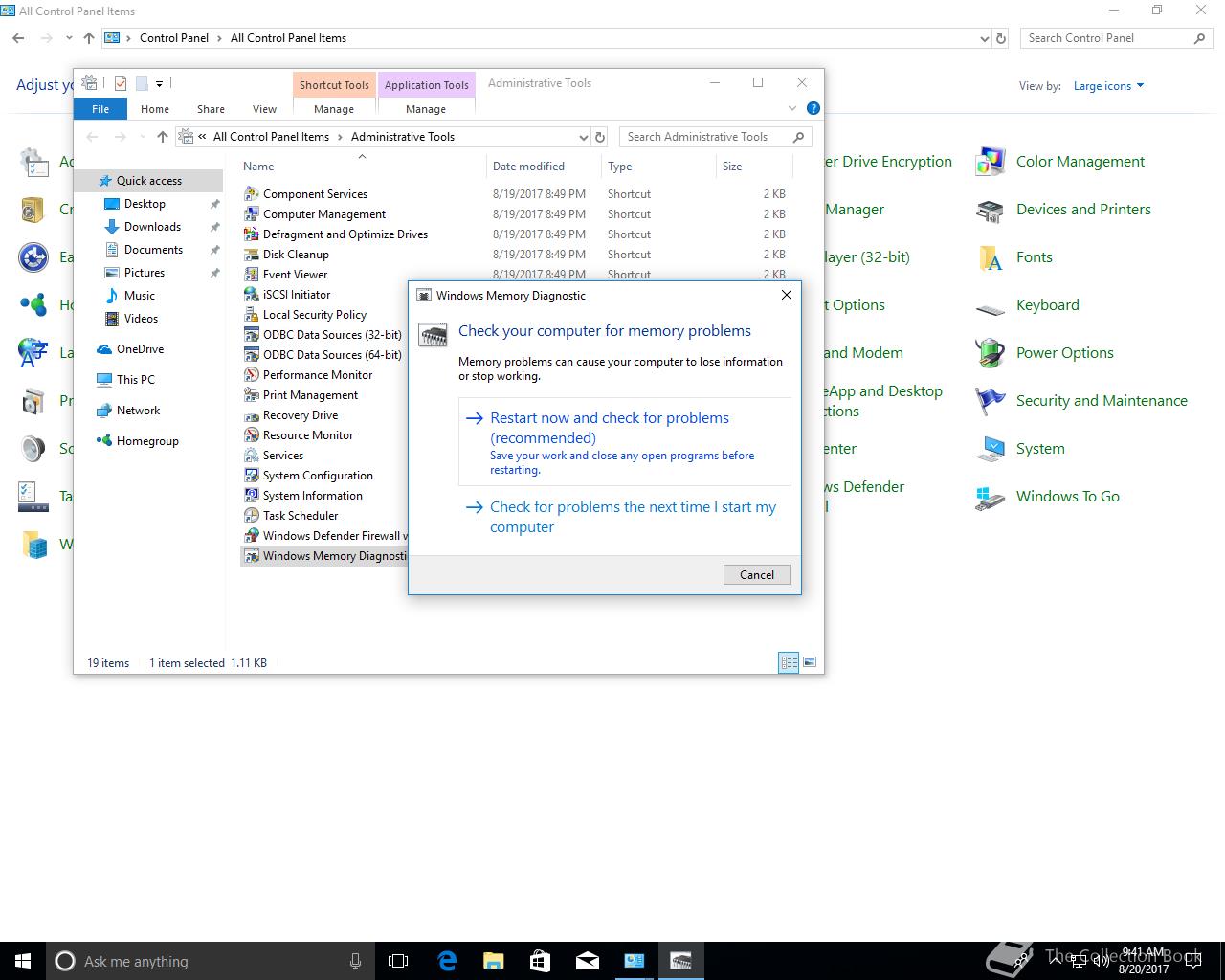Open the quick access toolbar customize arrow
The height and width of the screenshot is (980, 1225).
[x=160, y=83]
